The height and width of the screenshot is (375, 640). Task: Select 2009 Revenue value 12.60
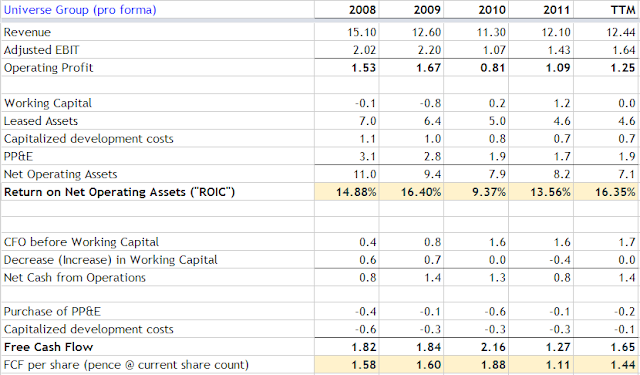point(427,32)
